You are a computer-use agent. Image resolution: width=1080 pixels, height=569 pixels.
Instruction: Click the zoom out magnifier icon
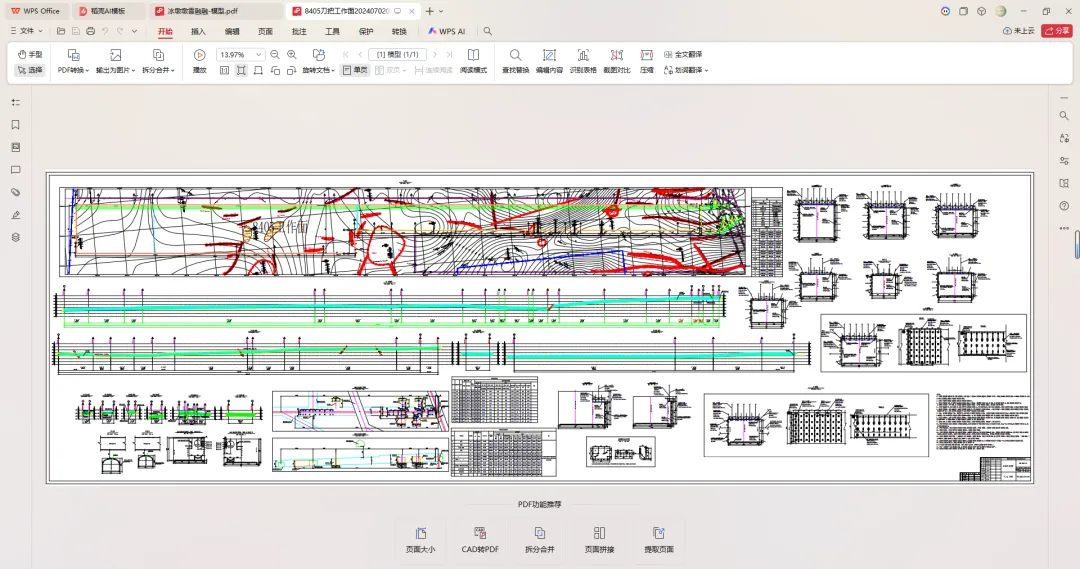275,54
